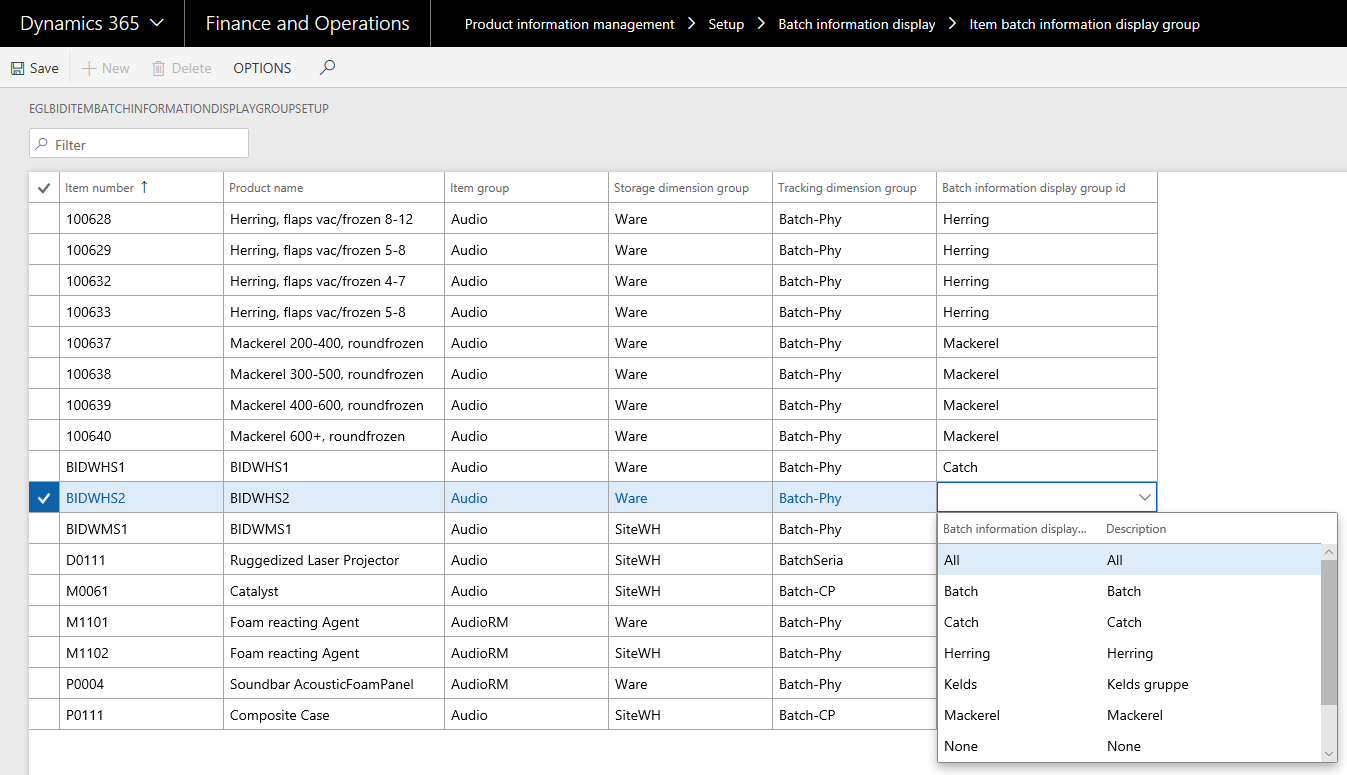Tick the row selector for item 100628
The height and width of the screenshot is (775, 1347).
[44, 219]
